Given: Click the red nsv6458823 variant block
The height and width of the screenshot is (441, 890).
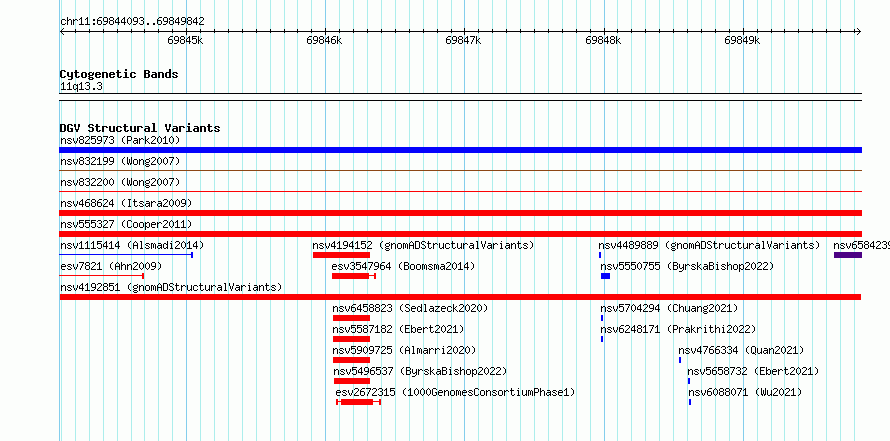Looking at the screenshot, I should point(351,318).
